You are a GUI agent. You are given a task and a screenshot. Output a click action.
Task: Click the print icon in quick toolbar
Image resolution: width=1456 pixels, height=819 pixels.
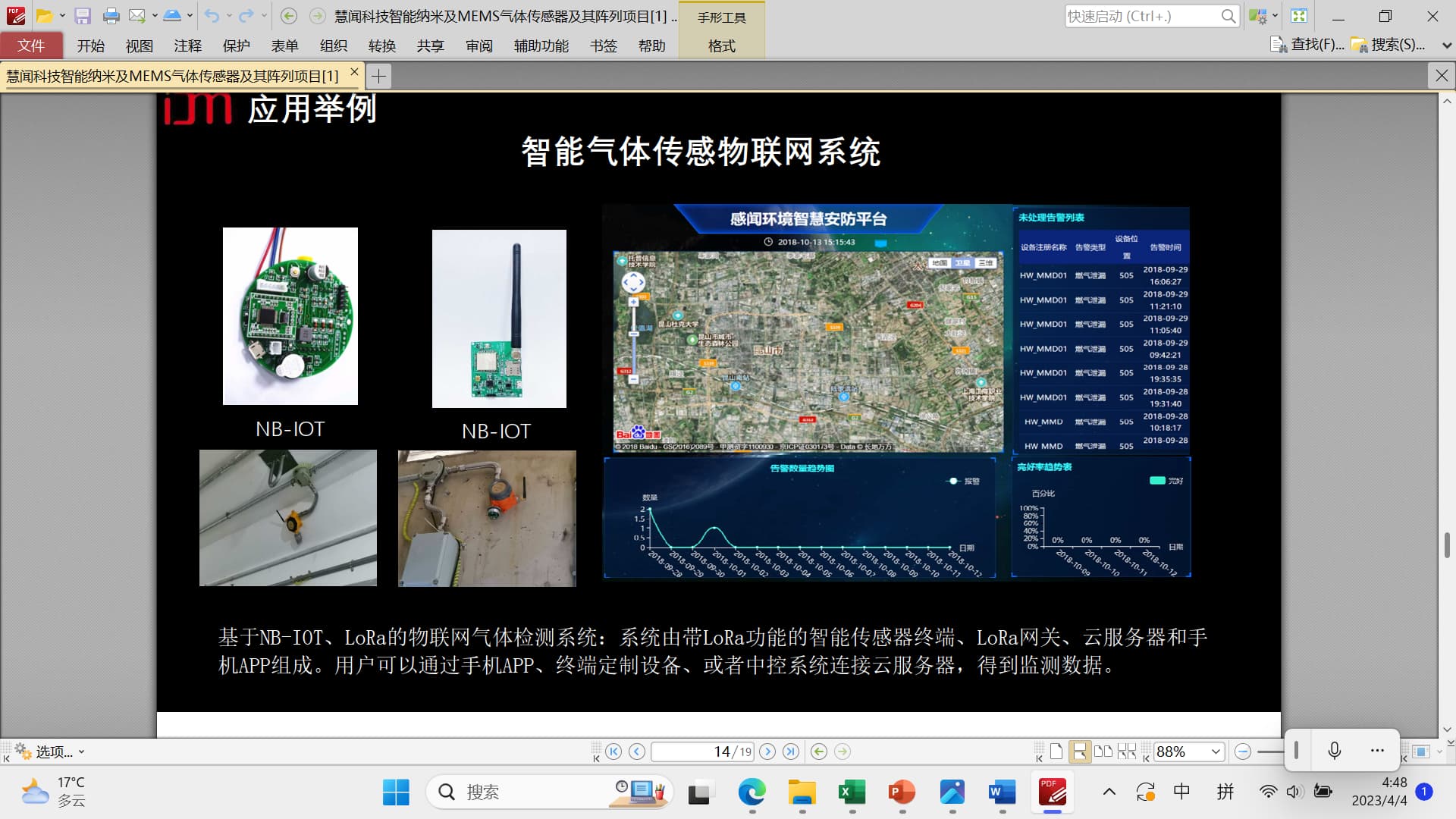pyautogui.click(x=111, y=16)
